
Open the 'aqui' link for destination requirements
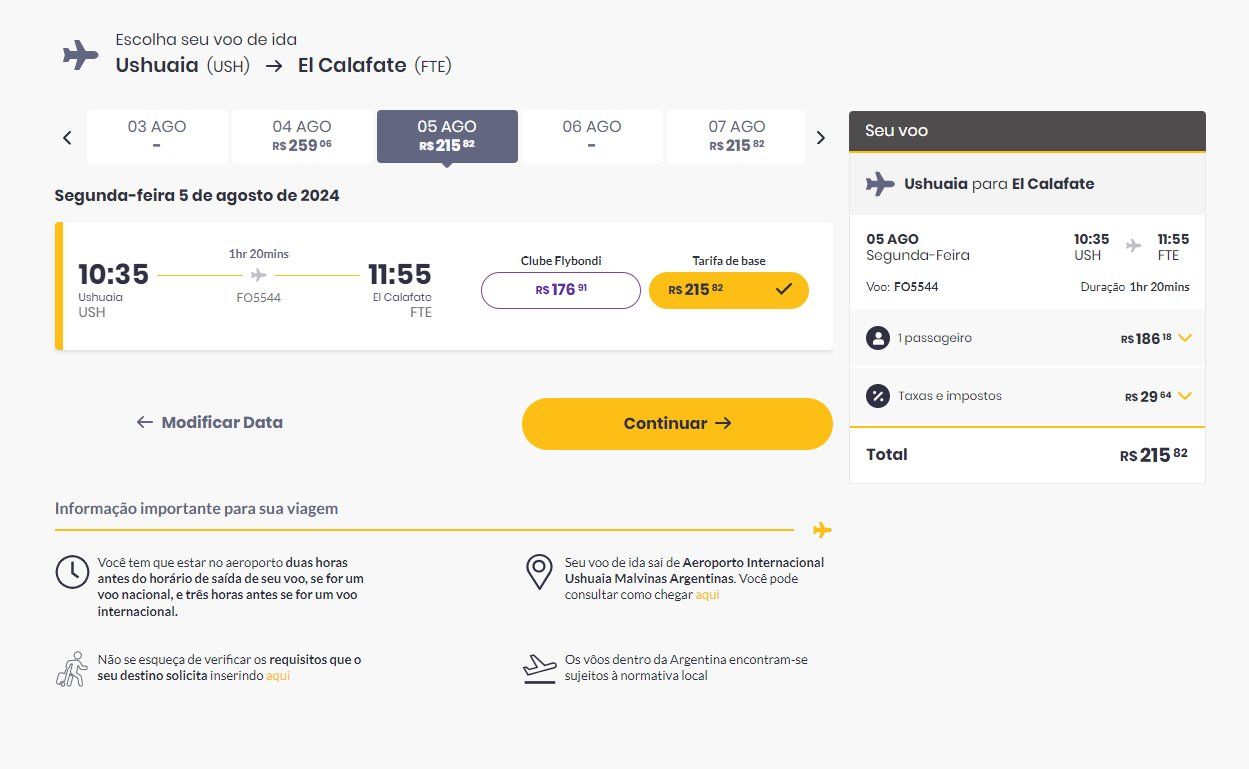pos(278,676)
